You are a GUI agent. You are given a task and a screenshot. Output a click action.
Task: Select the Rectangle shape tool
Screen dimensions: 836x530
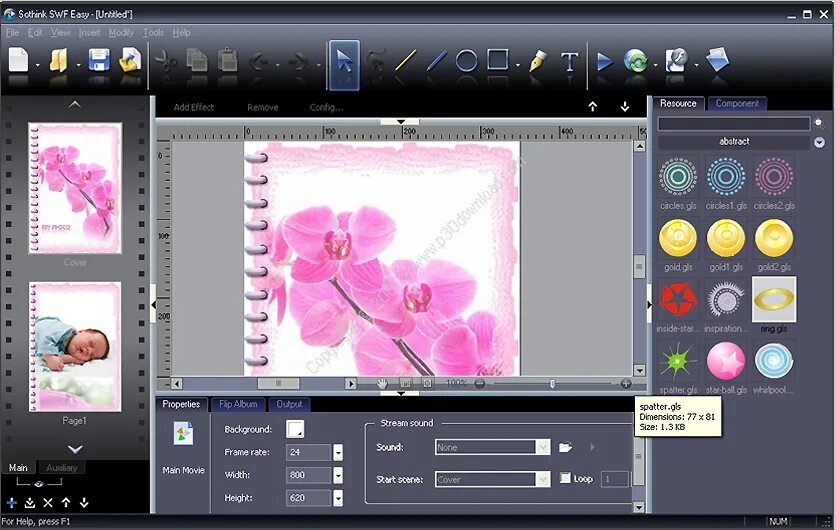point(497,60)
